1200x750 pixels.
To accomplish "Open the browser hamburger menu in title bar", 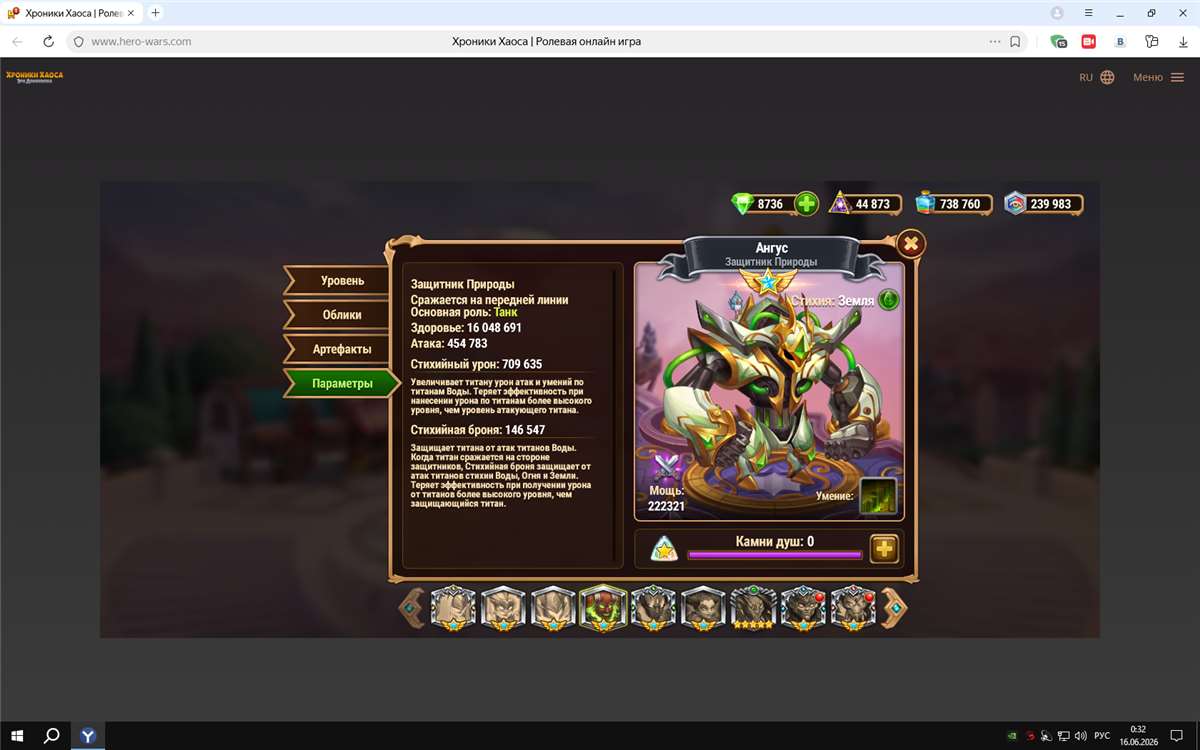I will (x=1089, y=13).
